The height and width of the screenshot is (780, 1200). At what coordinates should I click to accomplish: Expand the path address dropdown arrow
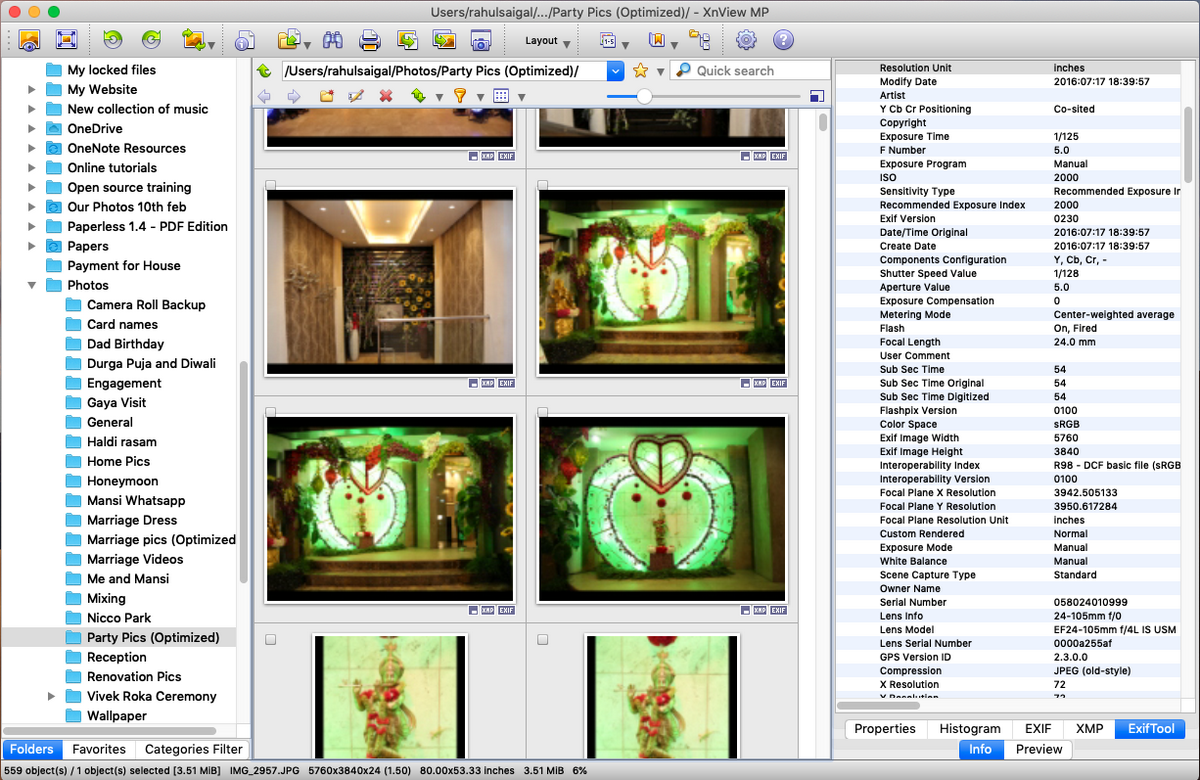click(x=615, y=71)
